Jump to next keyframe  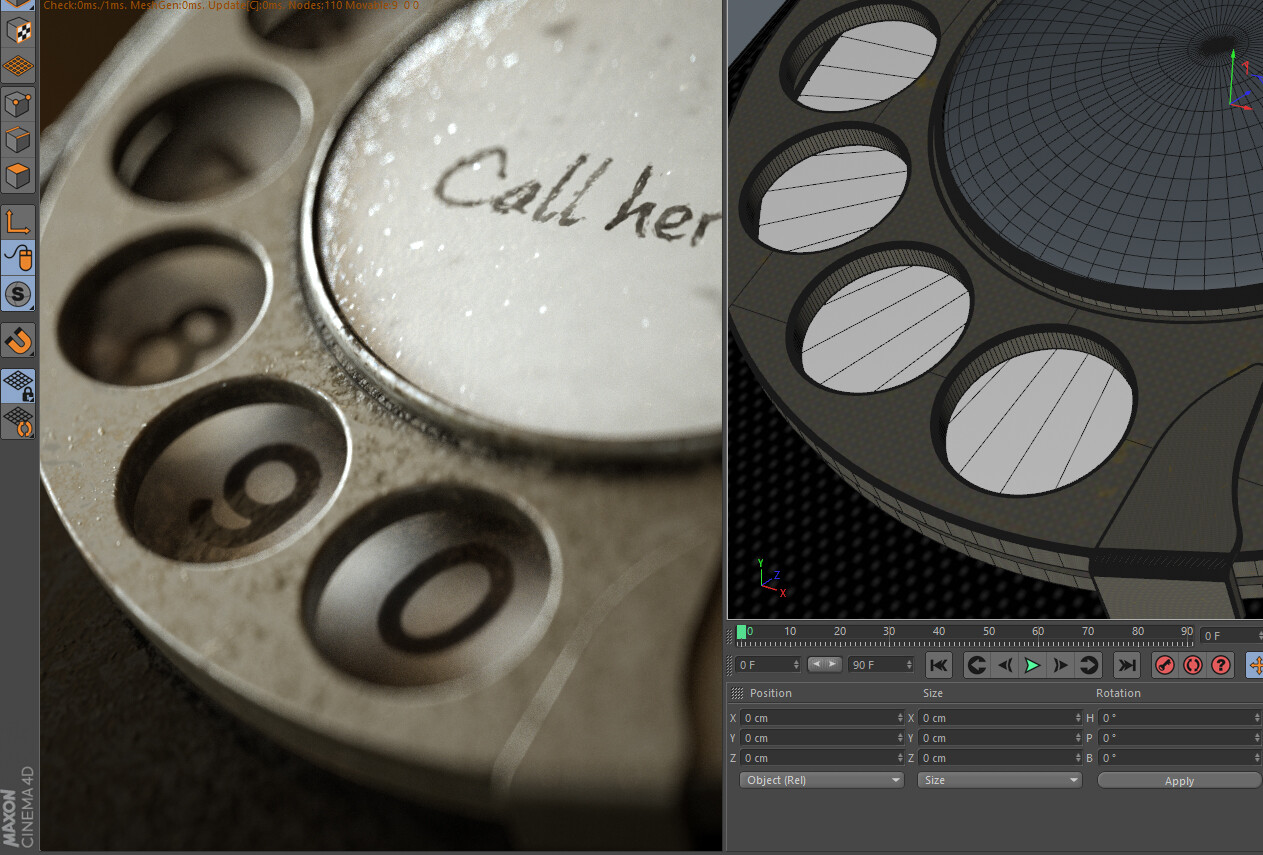pos(1089,665)
